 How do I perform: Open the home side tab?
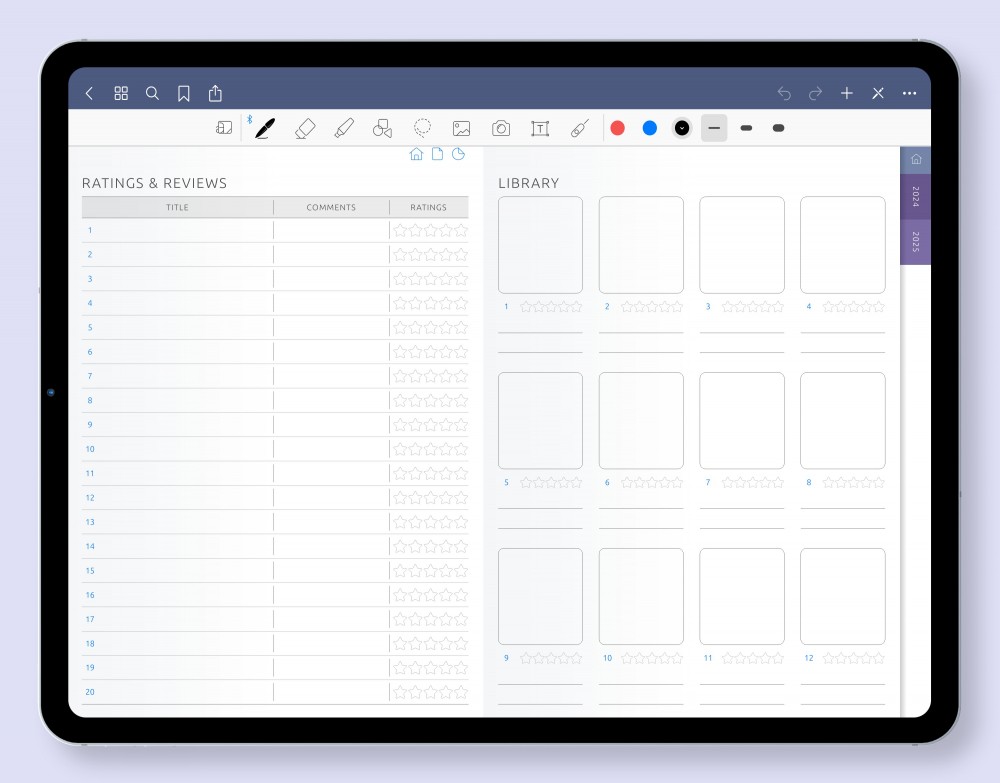point(916,159)
